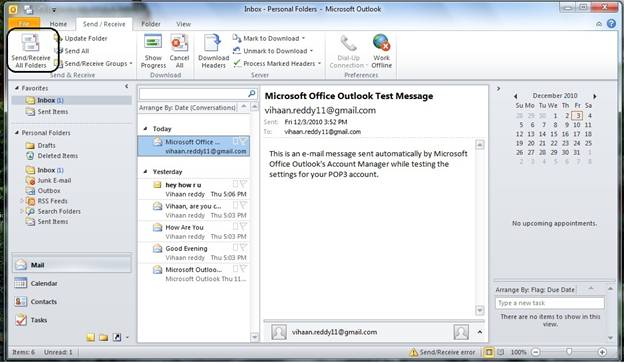The image size is (624, 363).
Task: Collapse the Personal Folders tree
Action: pos(17,133)
